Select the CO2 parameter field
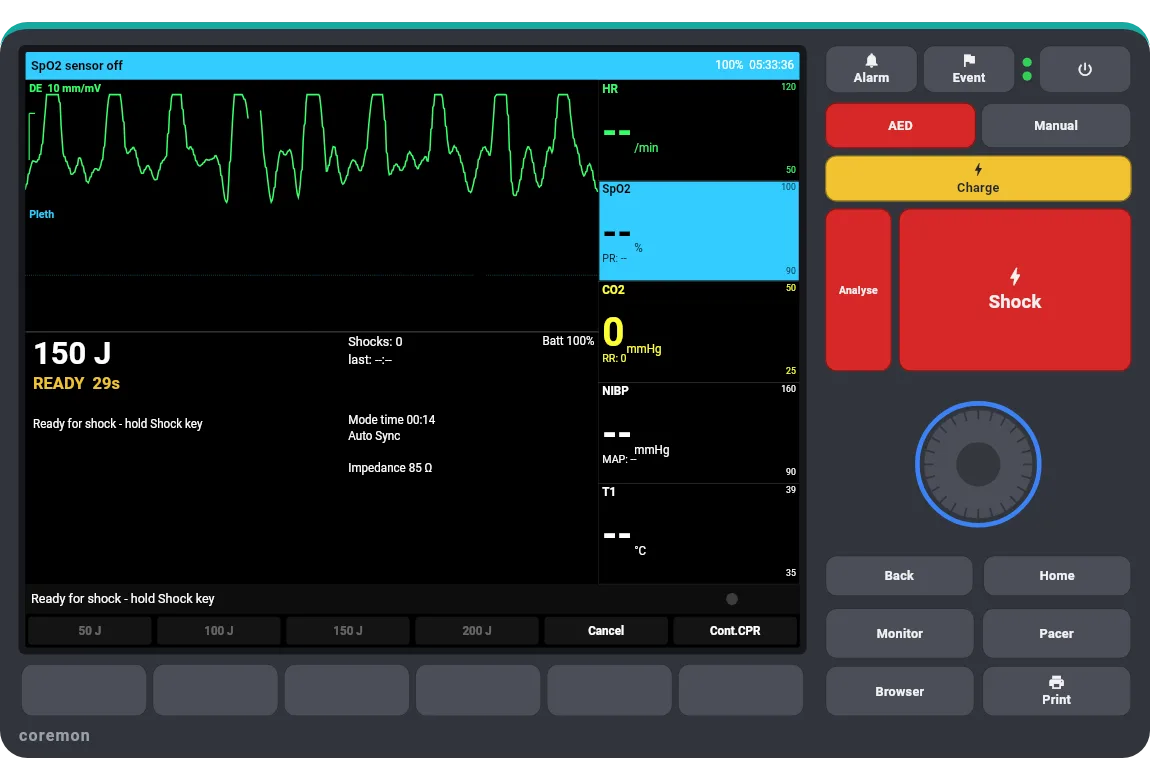The height and width of the screenshot is (780, 1150). click(698, 331)
